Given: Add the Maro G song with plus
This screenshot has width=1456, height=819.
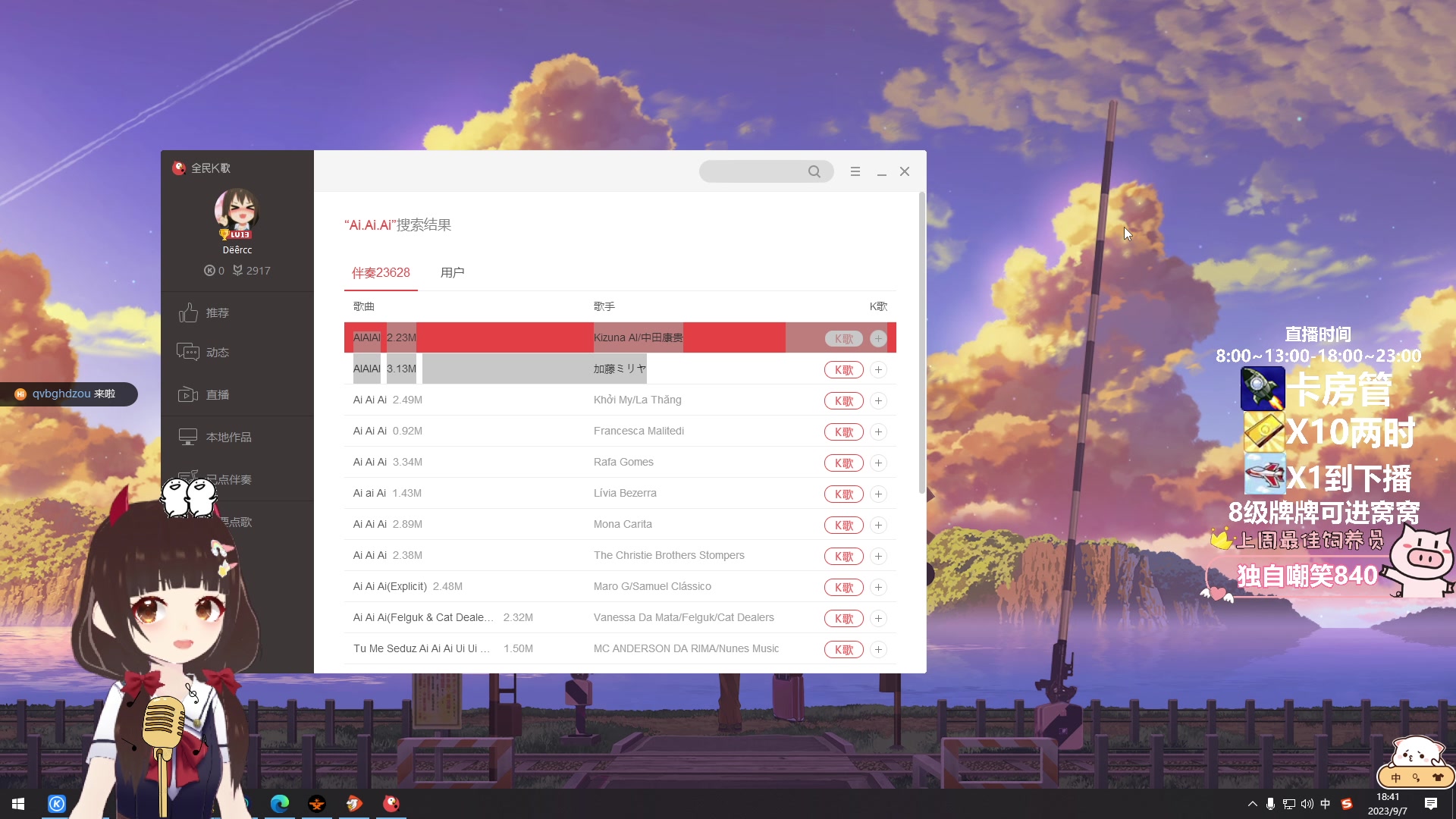Looking at the screenshot, I should 878,587.
